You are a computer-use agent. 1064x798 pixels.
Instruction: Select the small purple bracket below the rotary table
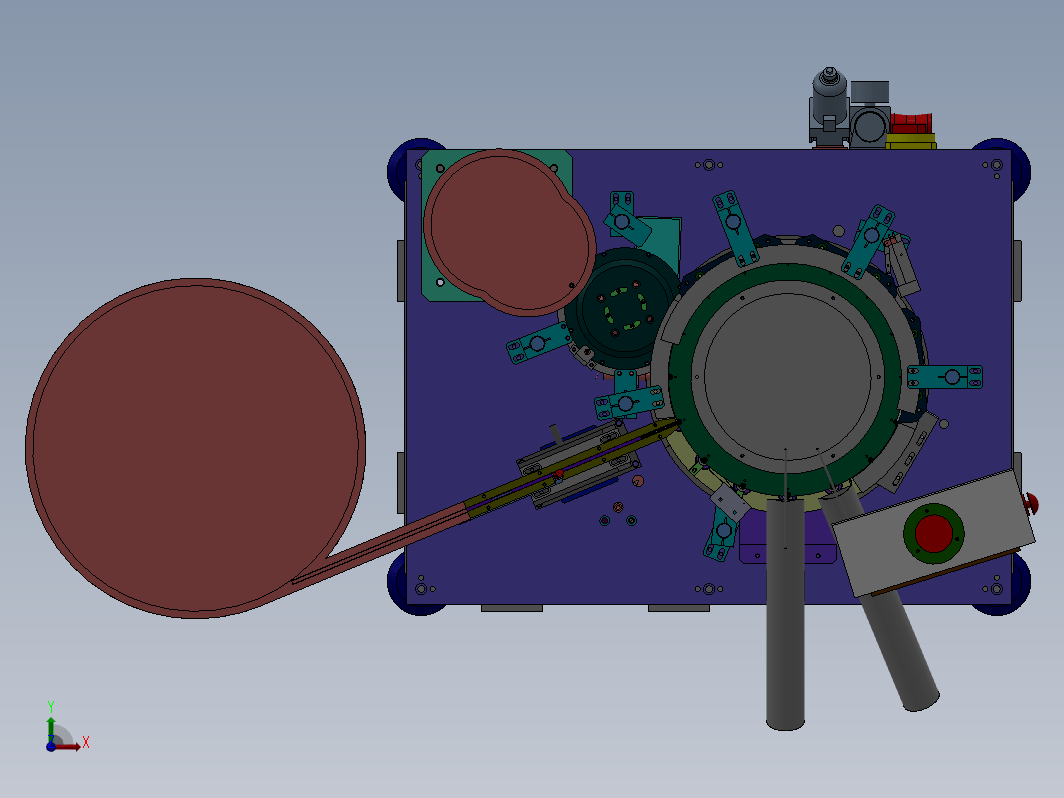pyautogui.click(x=753, y=539)
